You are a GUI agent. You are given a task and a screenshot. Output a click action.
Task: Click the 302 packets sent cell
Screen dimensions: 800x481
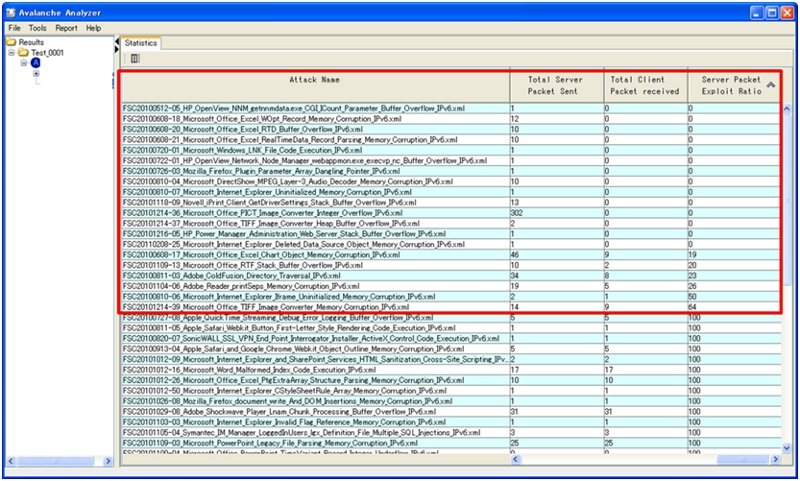pyautogui.click(x=557, y=213)
